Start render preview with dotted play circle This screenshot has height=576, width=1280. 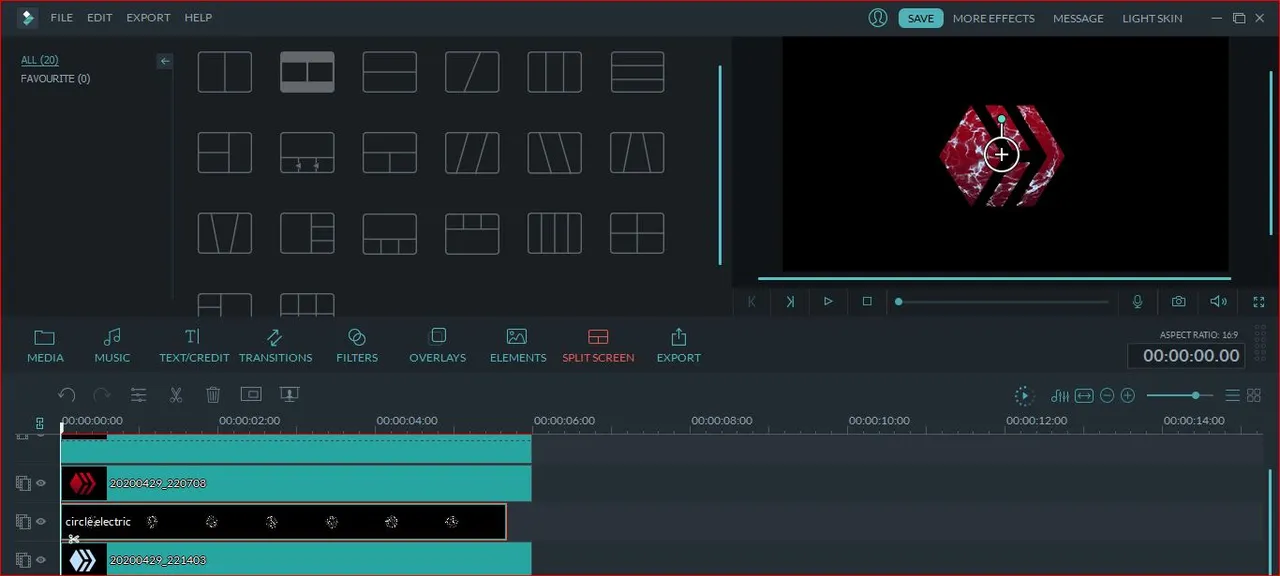pos(1023,395)
